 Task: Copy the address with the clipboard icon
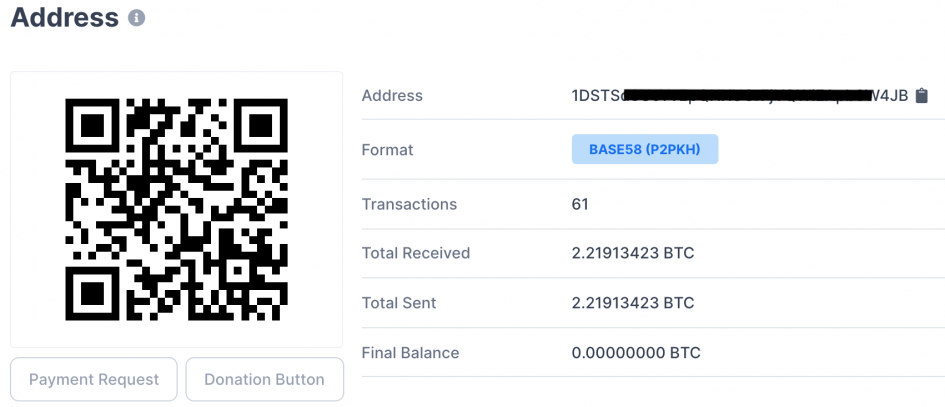pyautogui.click(x=922, y=96)
